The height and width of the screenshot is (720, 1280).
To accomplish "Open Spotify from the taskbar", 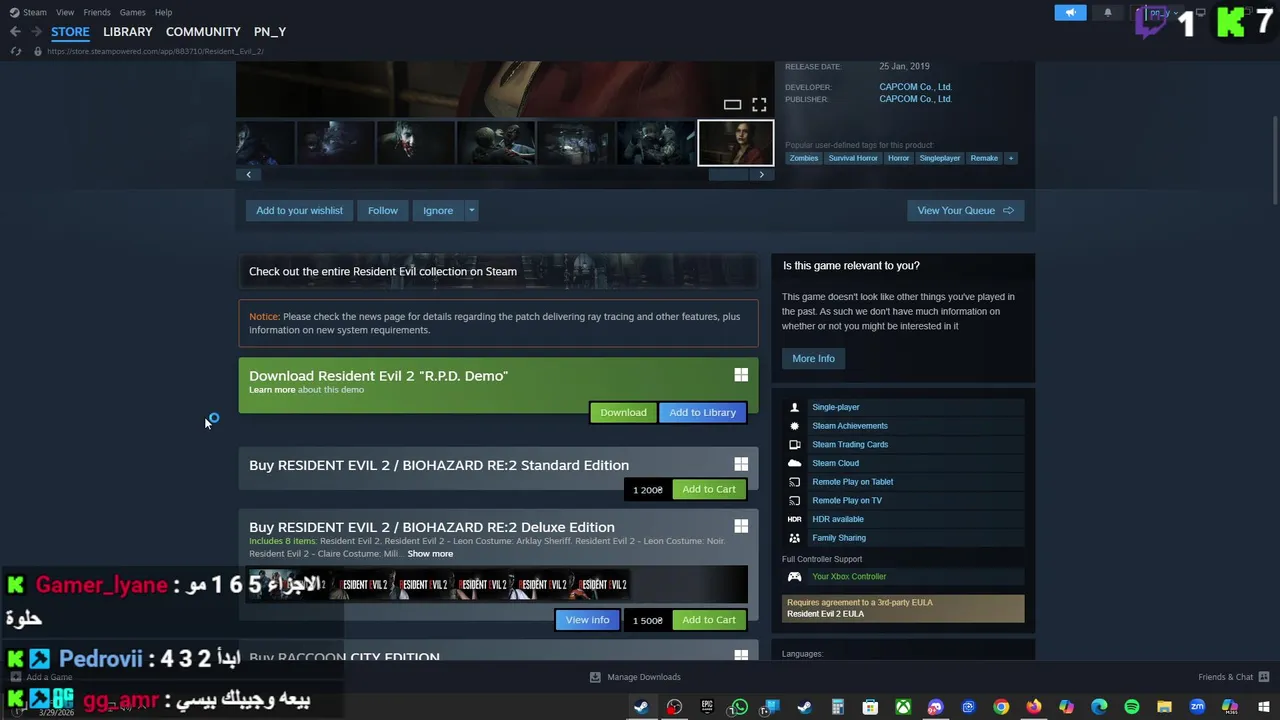I will tap(1131, 707).
